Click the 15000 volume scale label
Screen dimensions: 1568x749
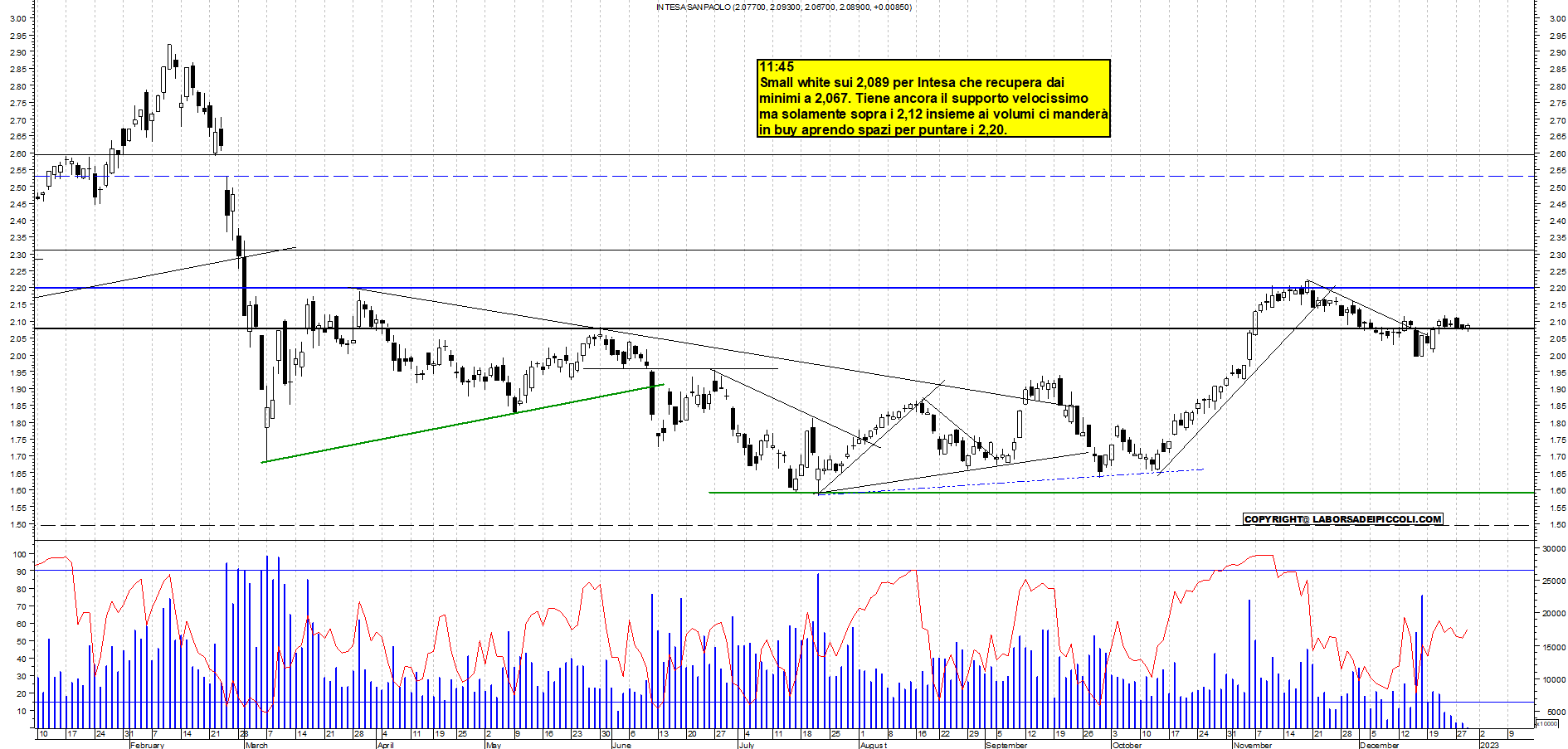tap(1554, 647)
